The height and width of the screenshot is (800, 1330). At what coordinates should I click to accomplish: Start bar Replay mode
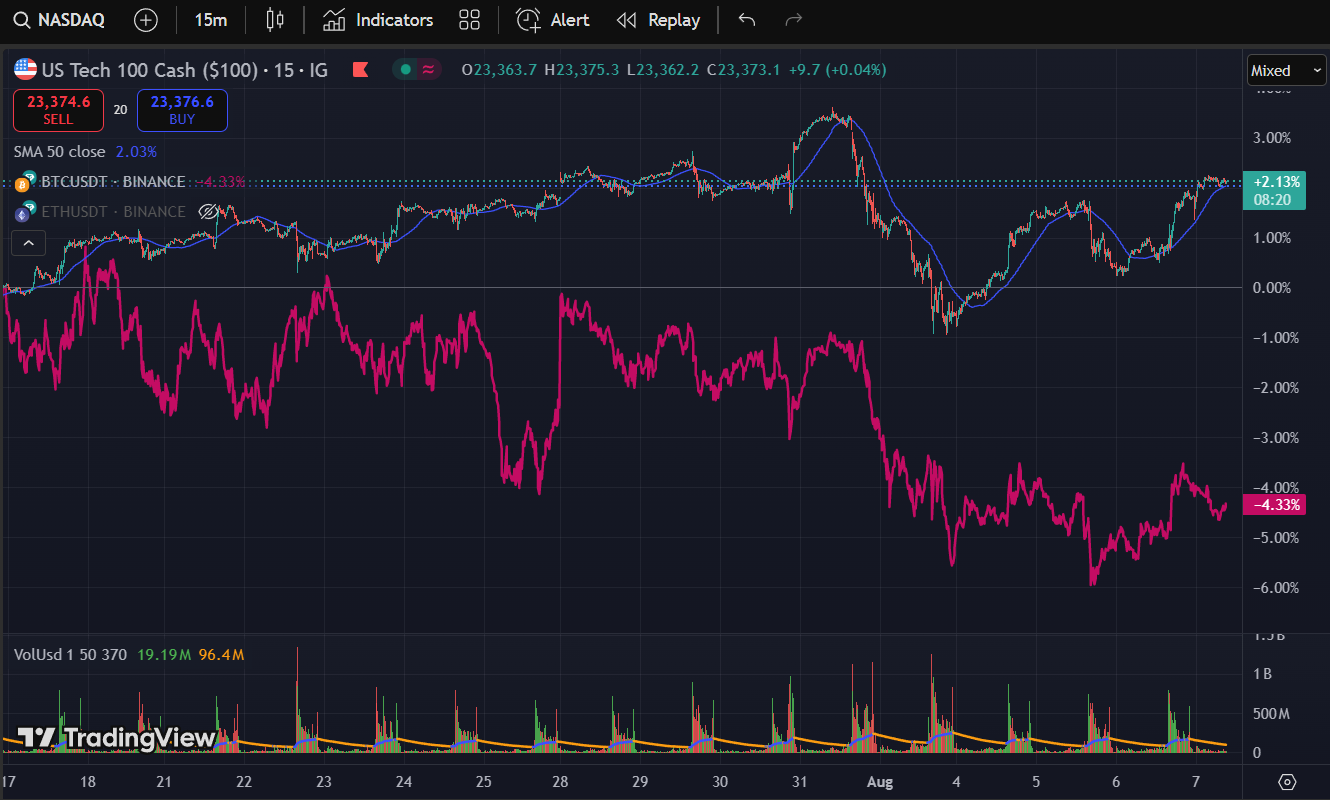point(658,20)
